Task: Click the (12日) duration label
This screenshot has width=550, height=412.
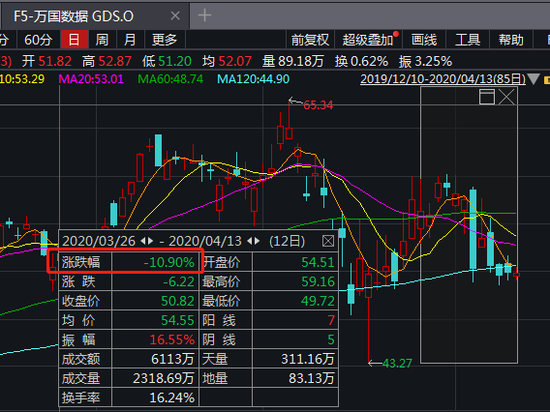Action: (x=287, y=241)
